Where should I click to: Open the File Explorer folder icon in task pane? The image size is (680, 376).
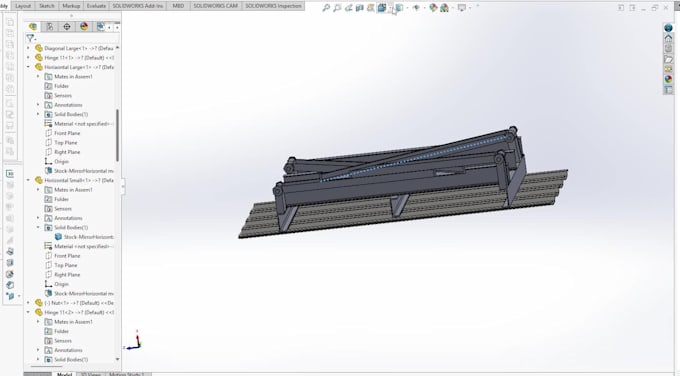point(668,59)
